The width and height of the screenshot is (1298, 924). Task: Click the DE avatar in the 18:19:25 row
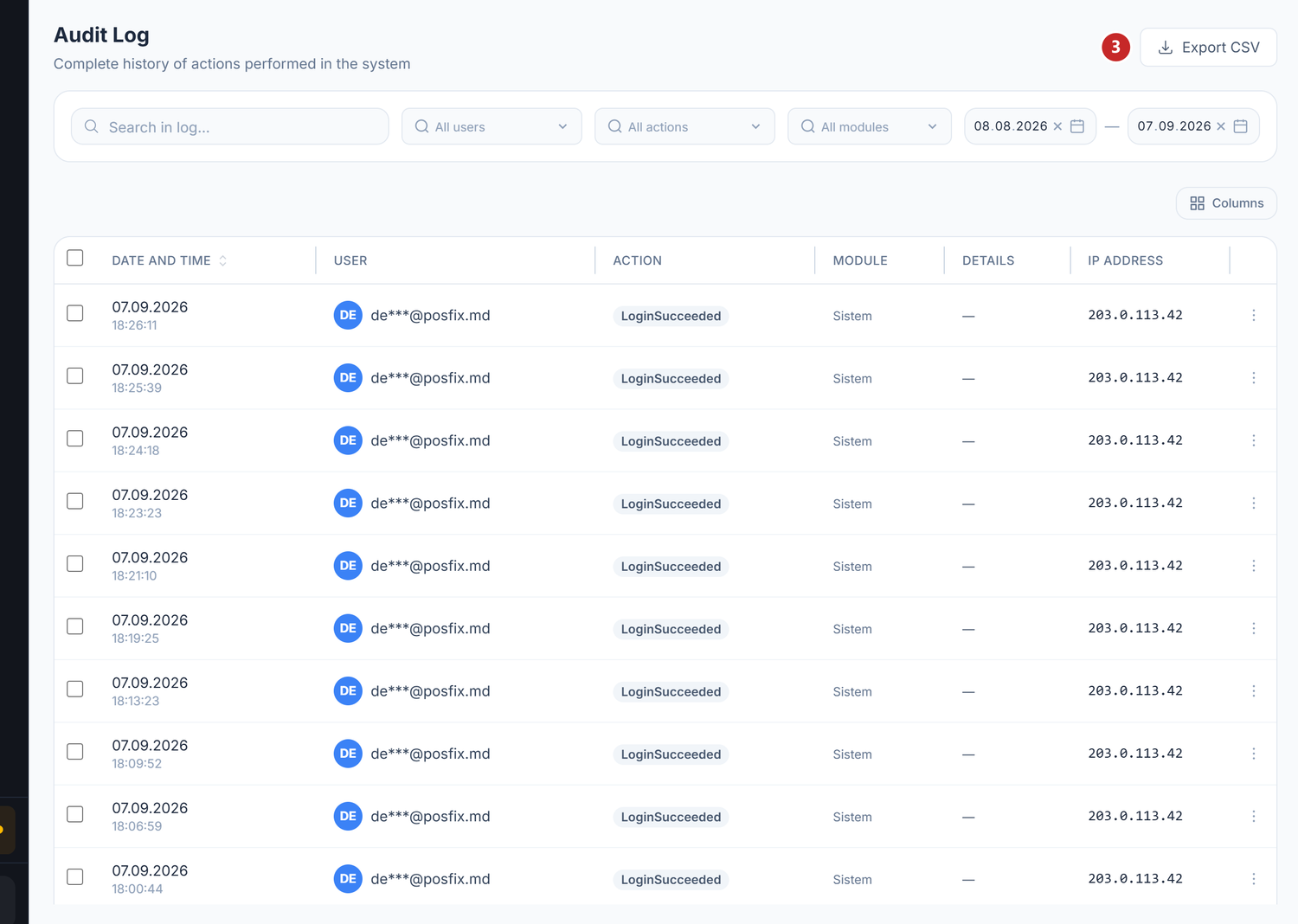point(348,628)
